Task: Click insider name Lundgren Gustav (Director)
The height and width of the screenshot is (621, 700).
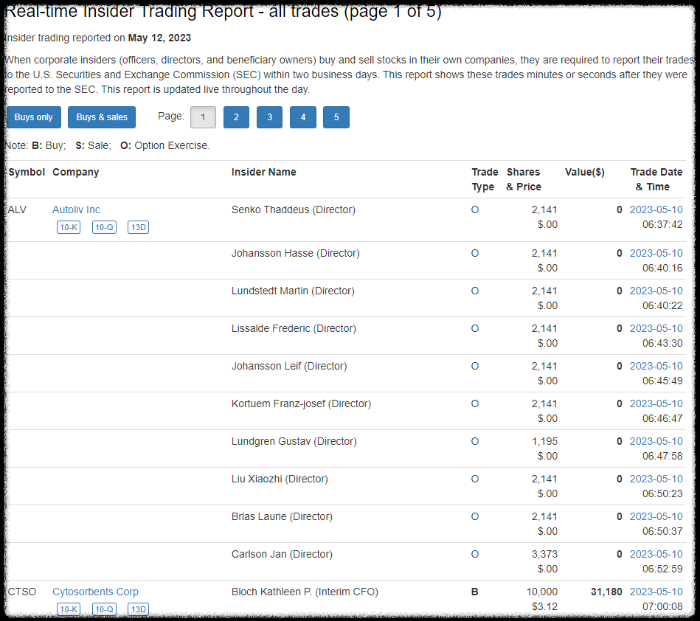Action: tap(294, 441)
